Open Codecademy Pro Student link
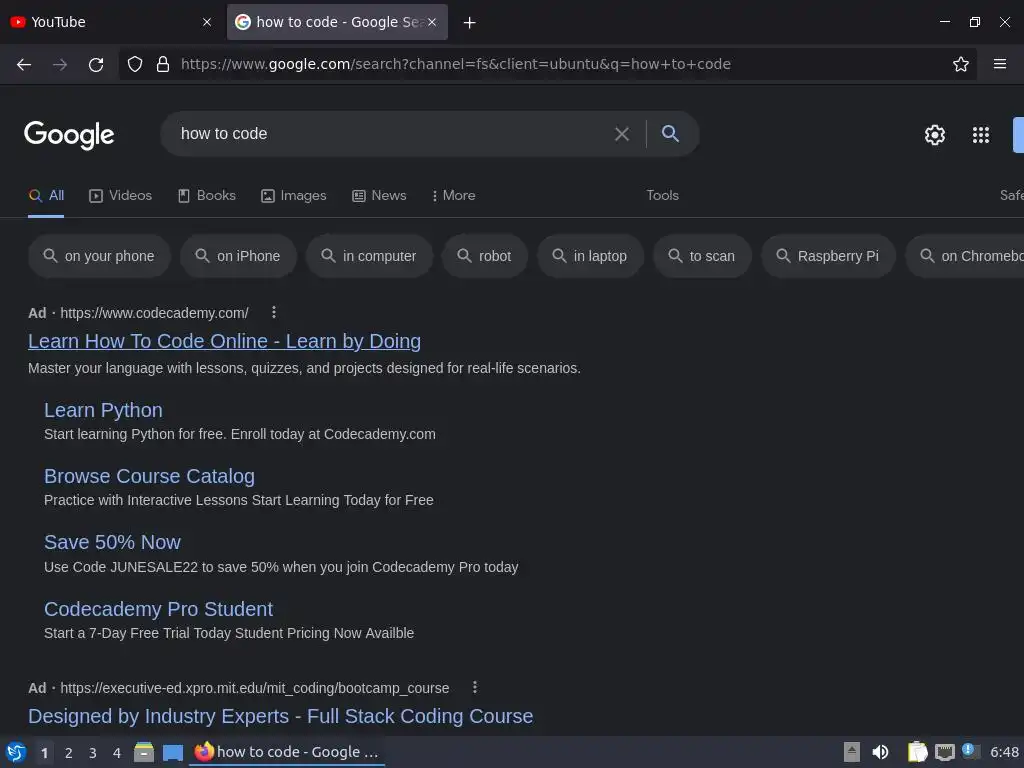Viewport: 1024px width, 768px height. pos(159,609)
